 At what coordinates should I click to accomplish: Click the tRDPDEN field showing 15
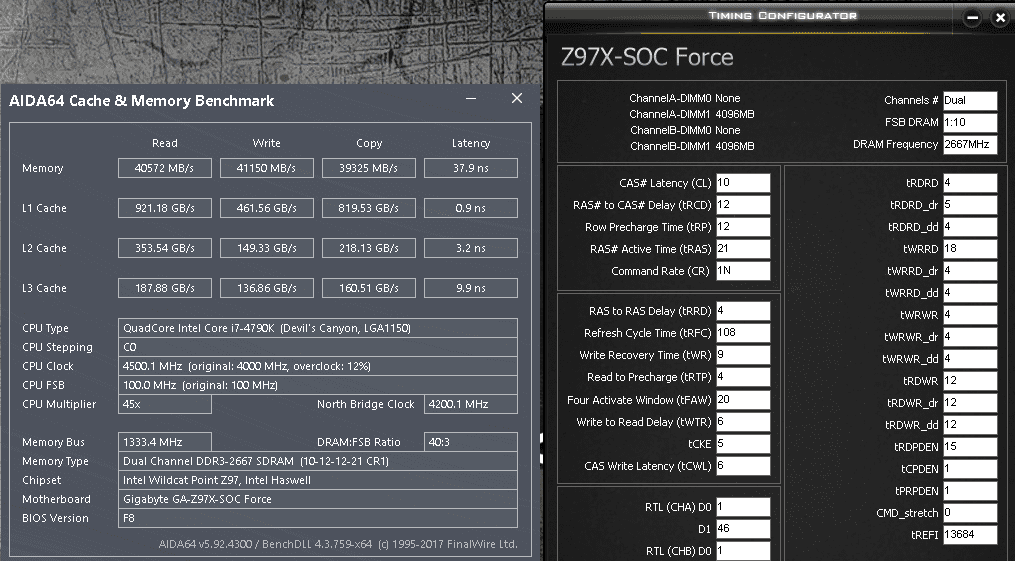pos(970,446)
